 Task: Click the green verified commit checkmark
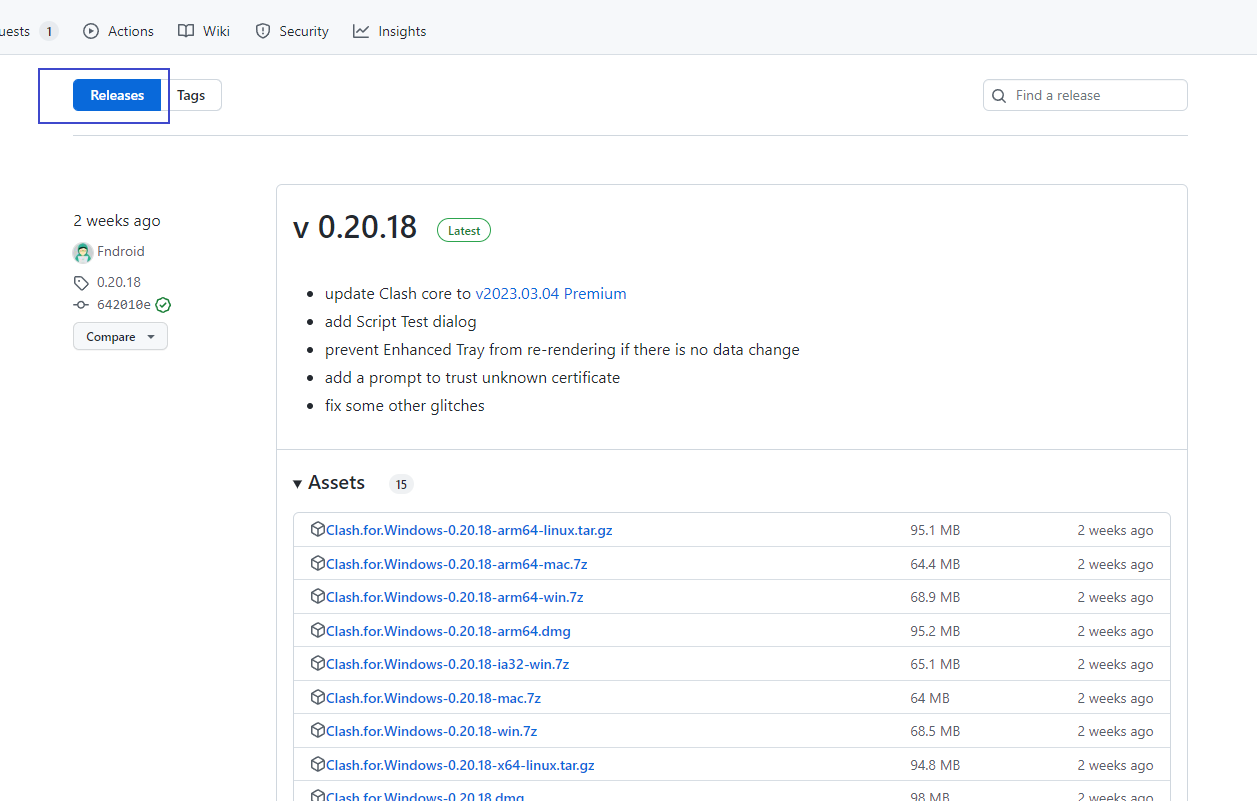coord(163,305)
